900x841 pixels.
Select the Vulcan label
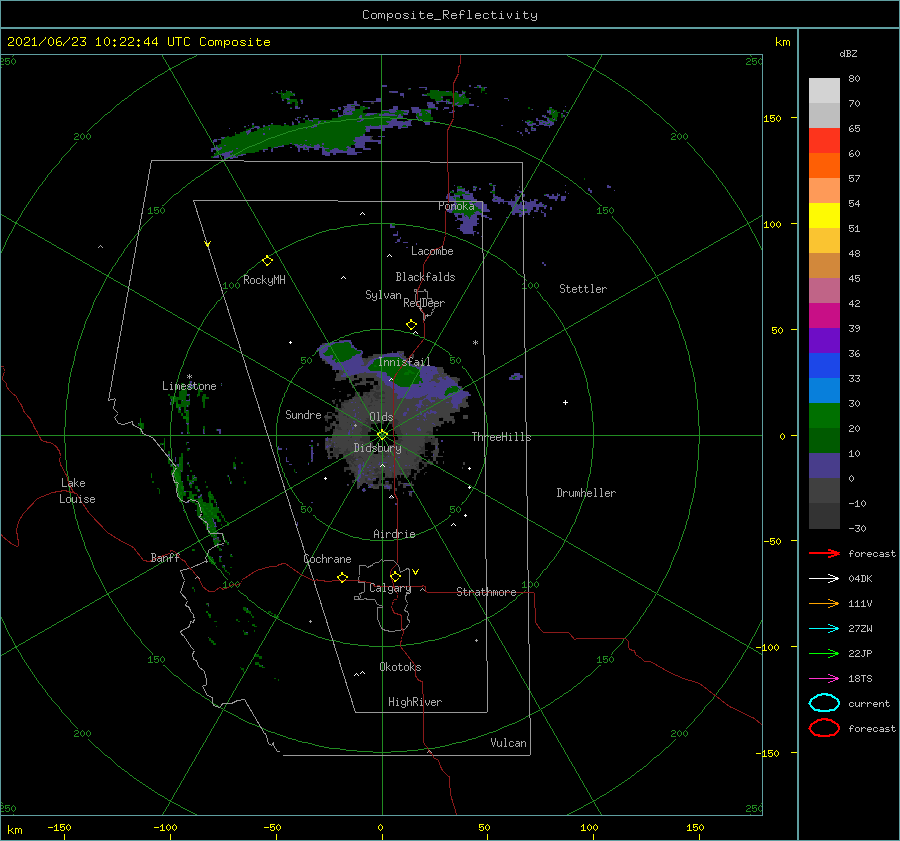pyautogui.click(x=509, y=743)
